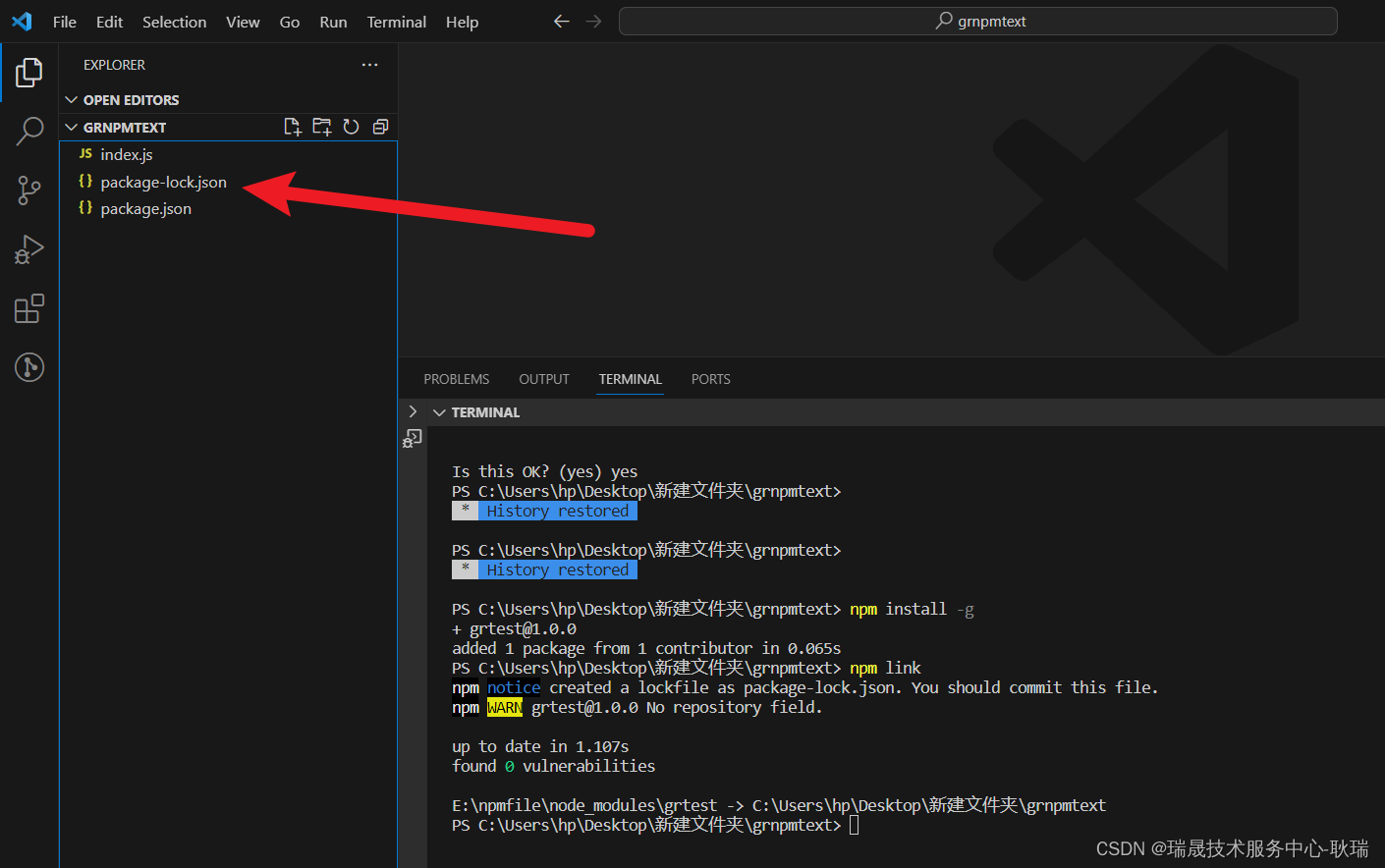1385x868 pixels.
Task: Go back with the left arrow
Action: (x=561, y=21)
